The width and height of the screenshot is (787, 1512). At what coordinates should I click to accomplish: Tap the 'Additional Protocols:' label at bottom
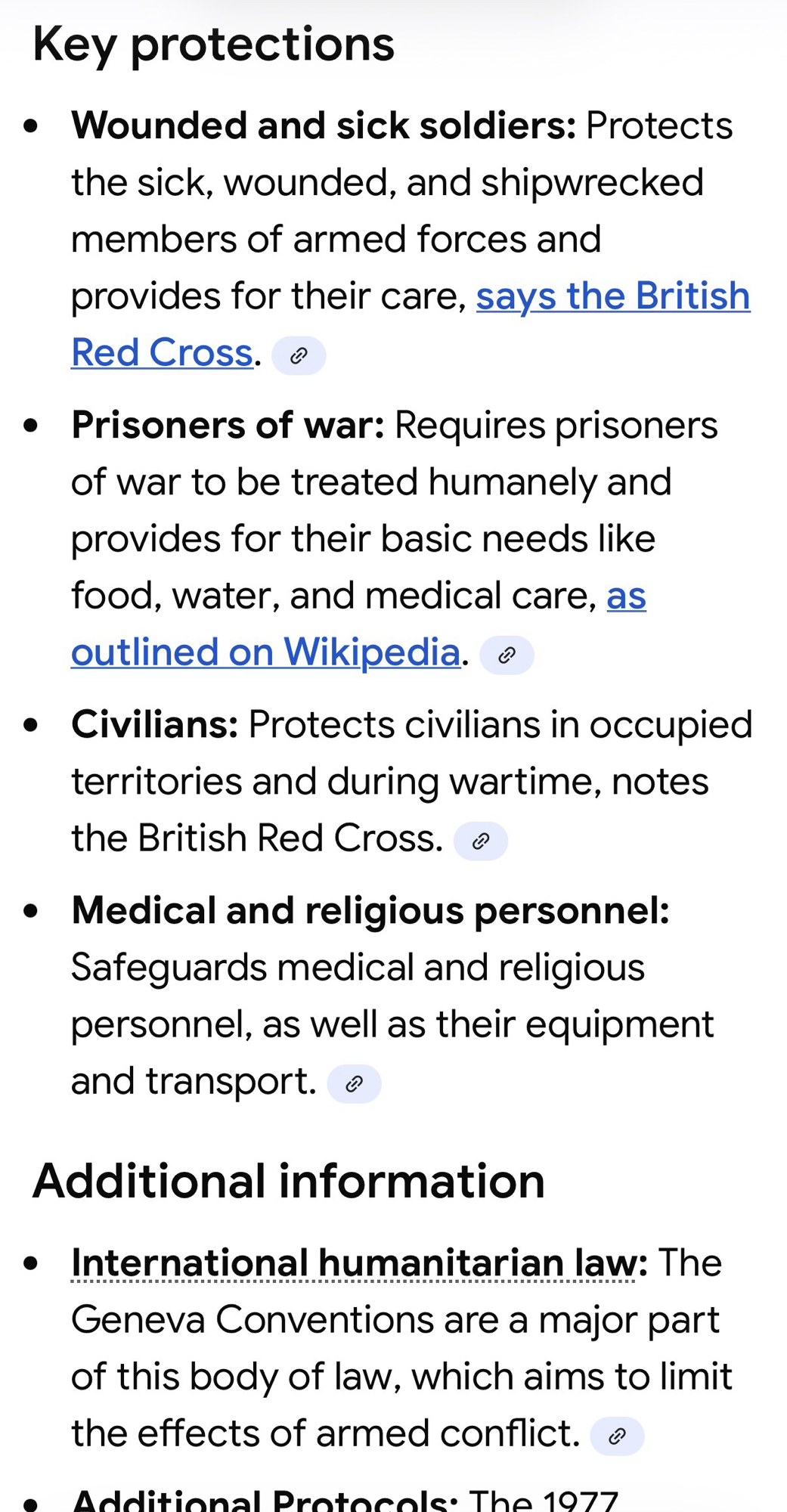click(x=264, y=1499)
